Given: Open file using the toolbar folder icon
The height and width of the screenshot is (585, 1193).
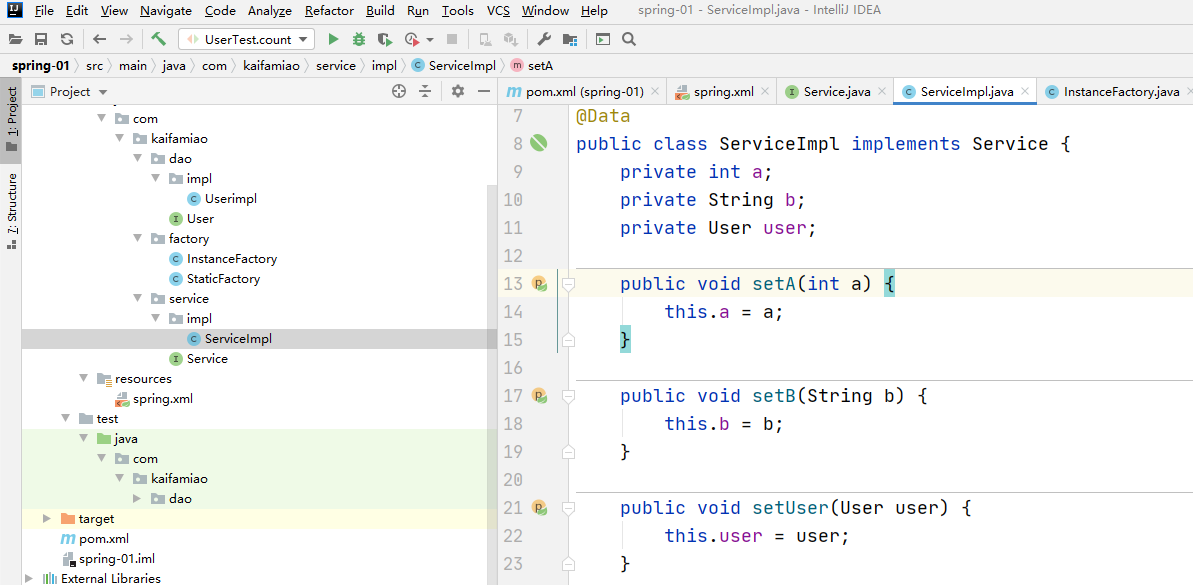Looking at the screenshot, I should tap(15, 39).
